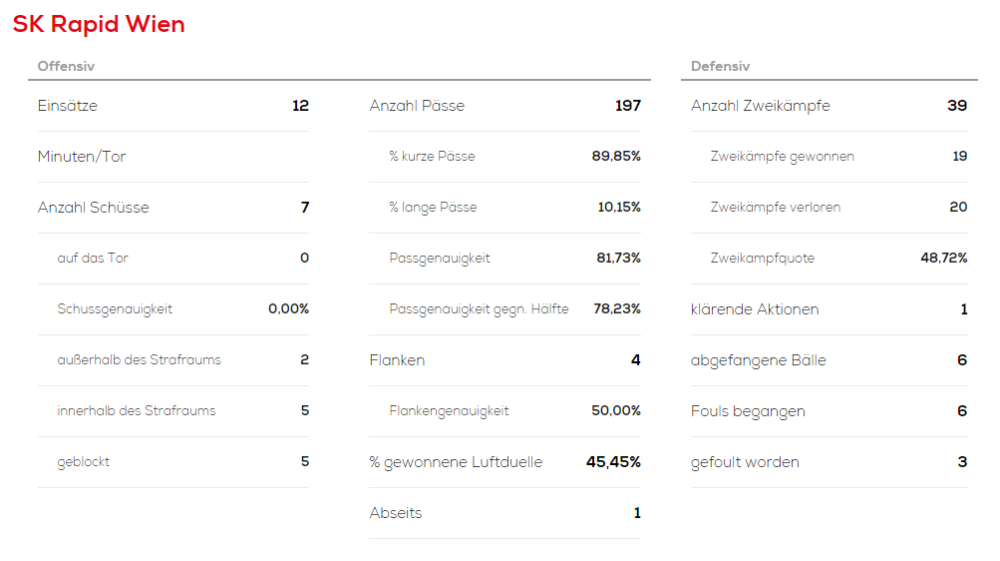Click the SK Rapid Wien team title

[99, 25]
